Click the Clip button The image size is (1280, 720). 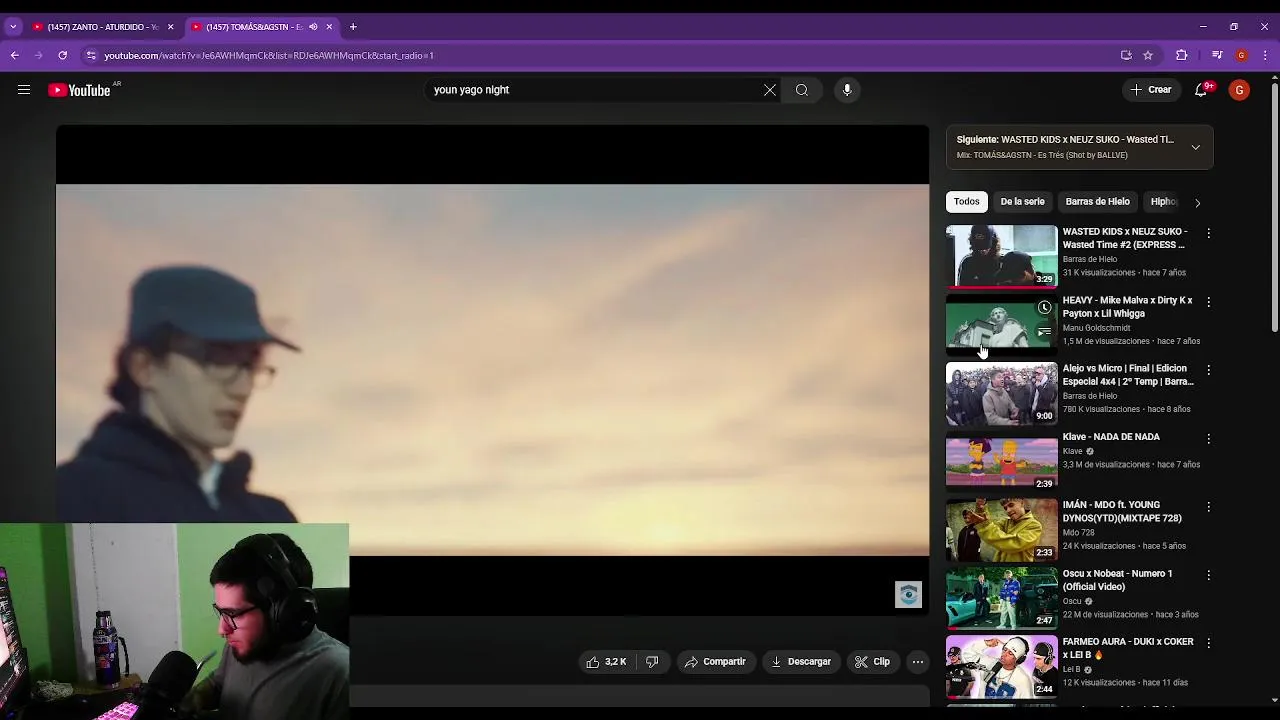872,662
